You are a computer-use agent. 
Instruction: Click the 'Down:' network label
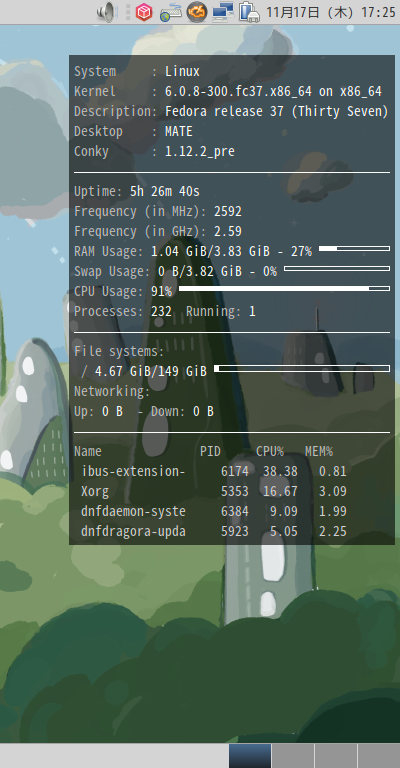pos(168,411)
